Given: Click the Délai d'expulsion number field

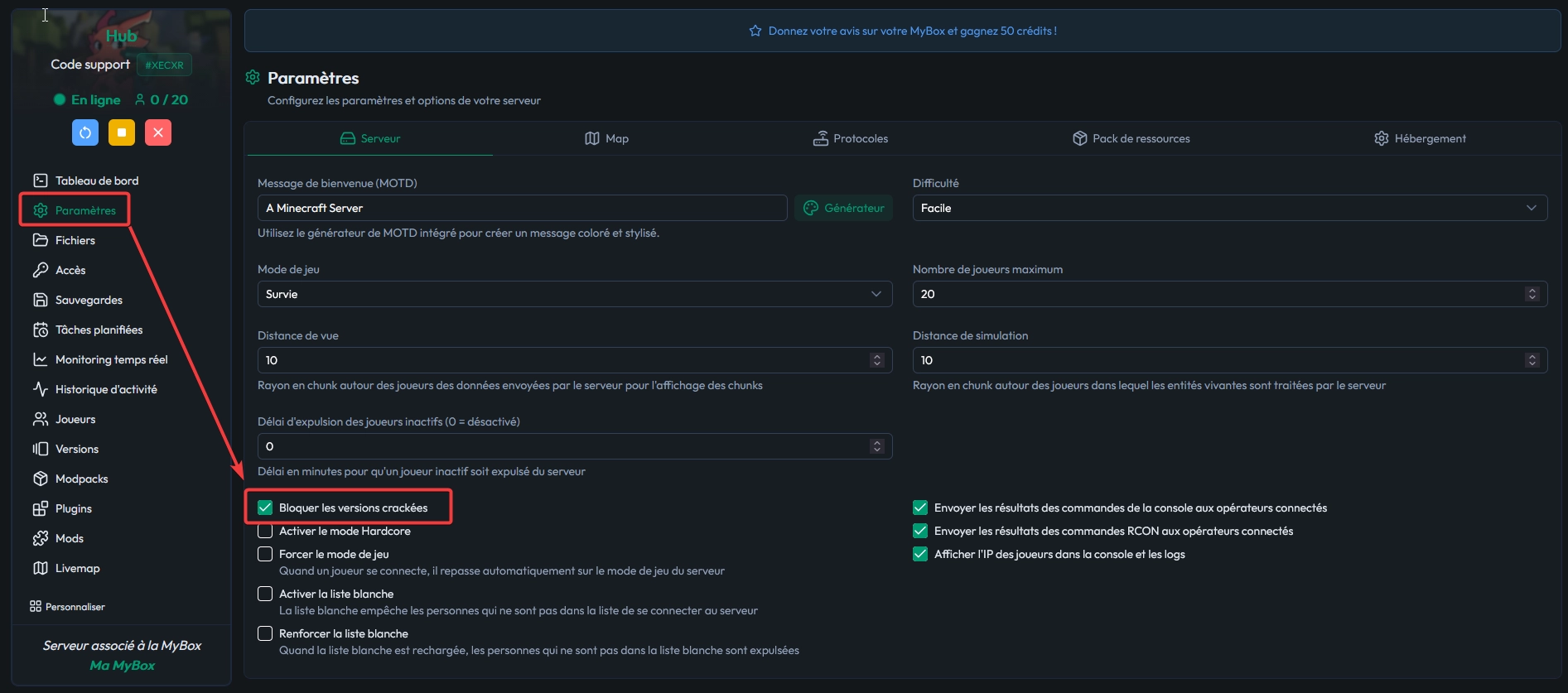Looking at the screenshot, I should tap(575, 446).
